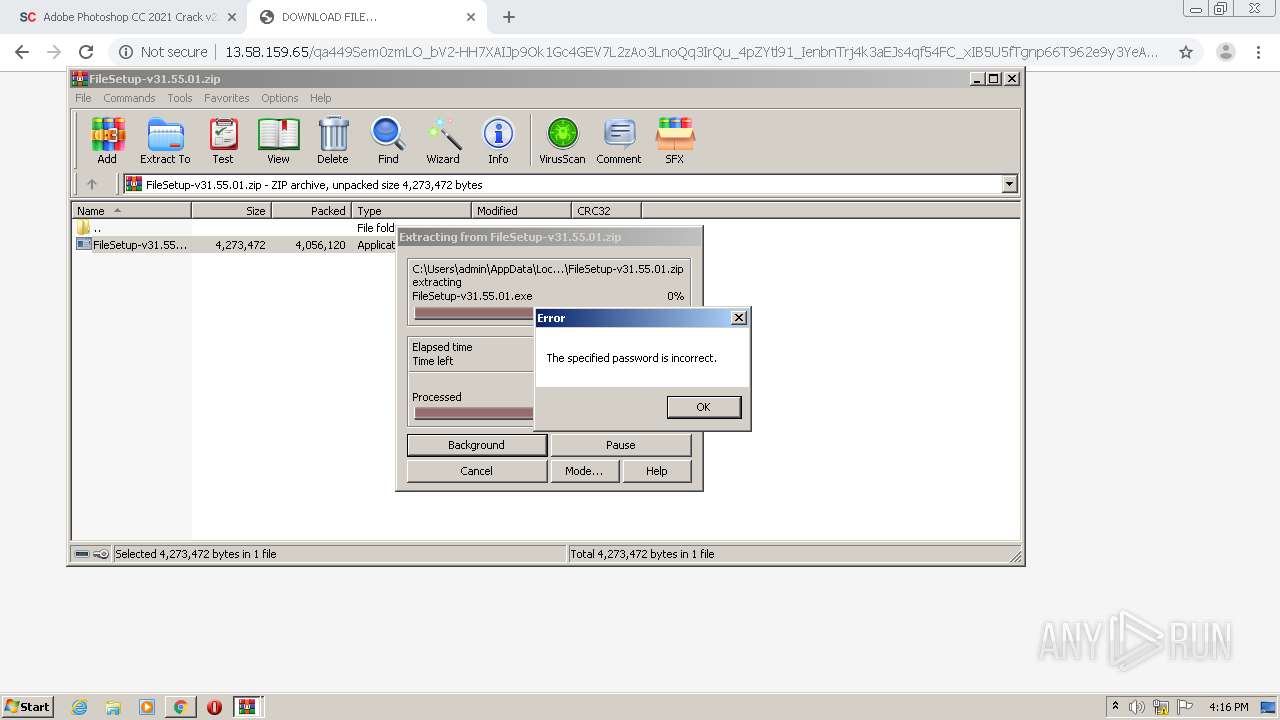
Task: Open the Tools menu
Action: coord(180,98)
